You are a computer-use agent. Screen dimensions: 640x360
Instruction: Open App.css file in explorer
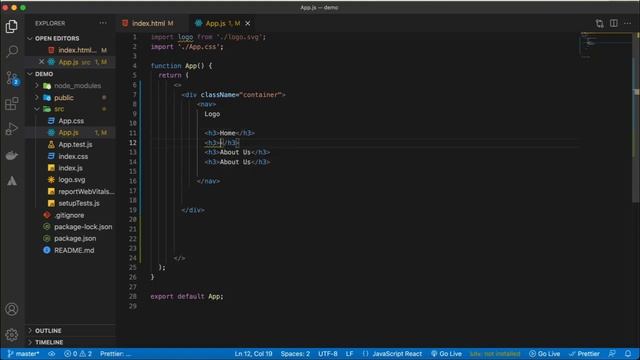pyautogui.click(x=71, y=121)
